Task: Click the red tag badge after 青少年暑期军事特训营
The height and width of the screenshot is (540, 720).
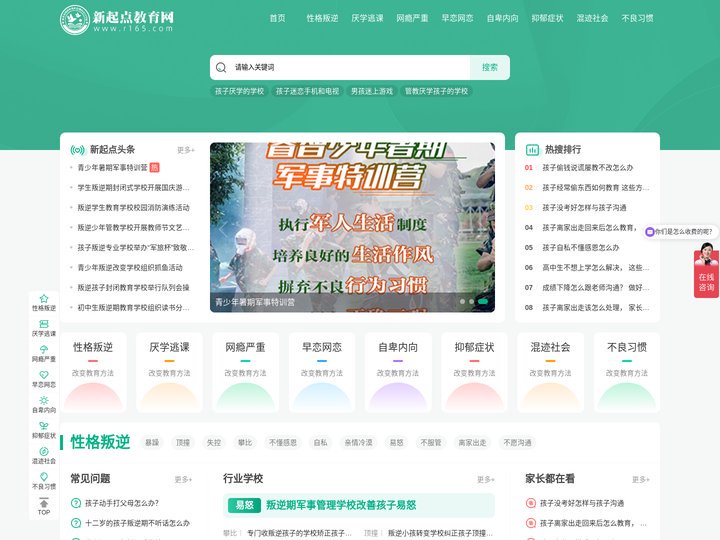Action: 155,168
